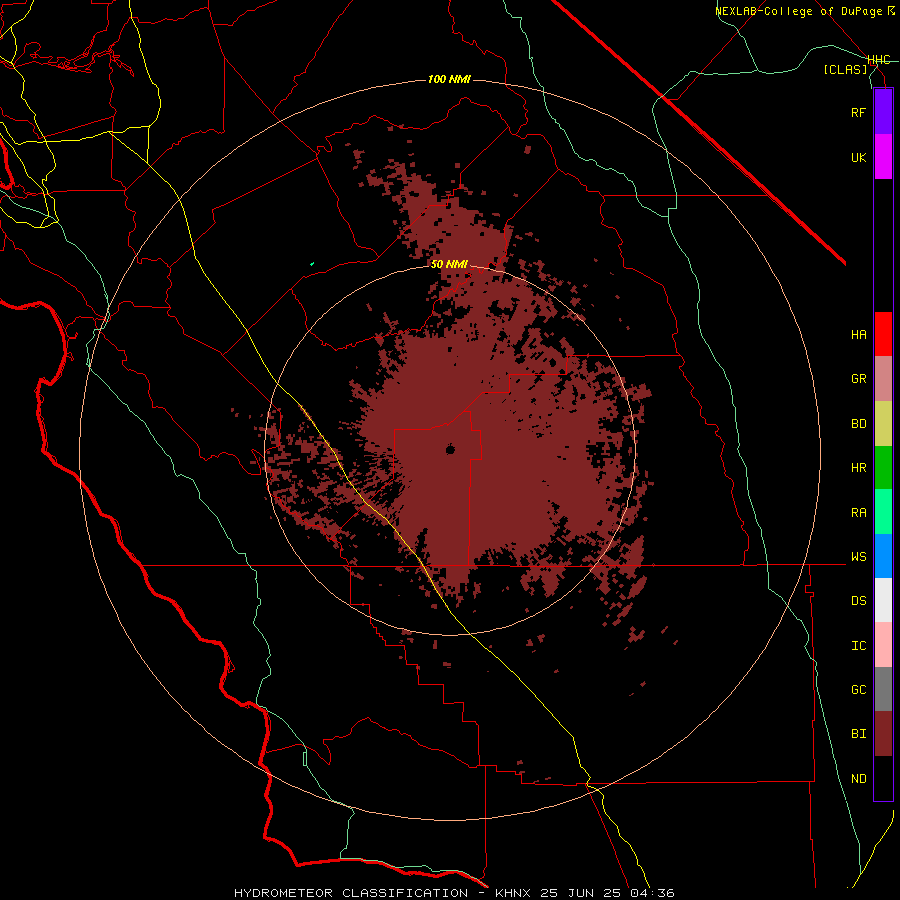Click the GR pink legend swatch

coord(883,378)
